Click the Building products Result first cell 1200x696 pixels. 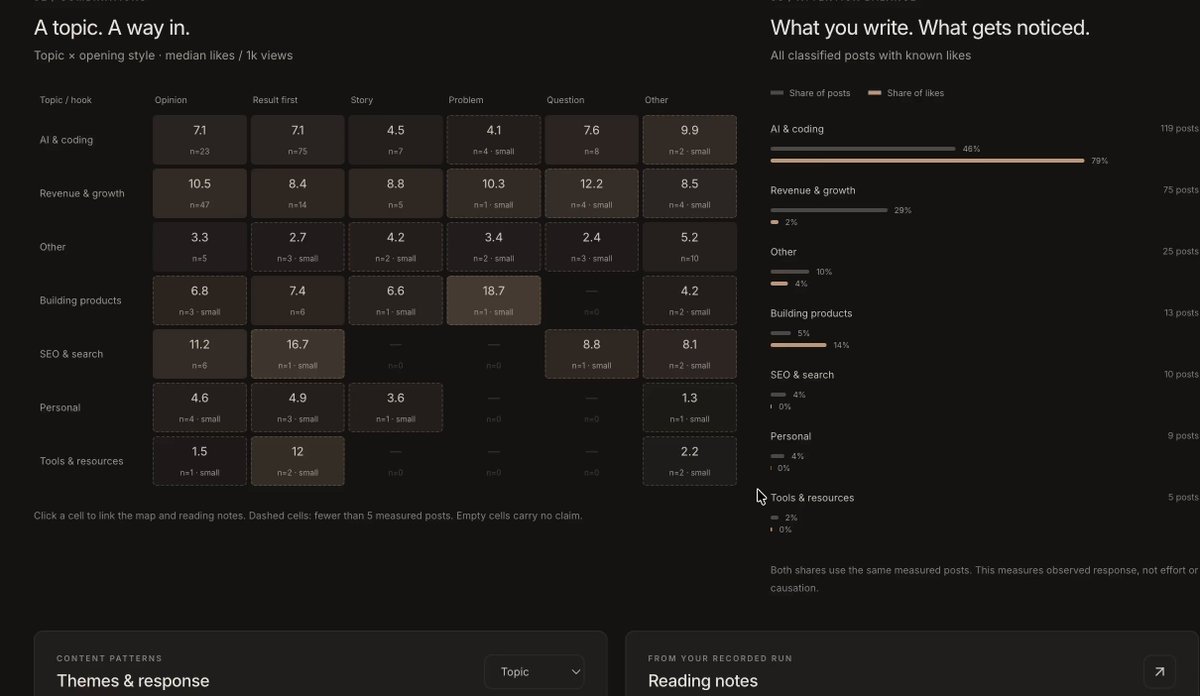click(298, 300)
